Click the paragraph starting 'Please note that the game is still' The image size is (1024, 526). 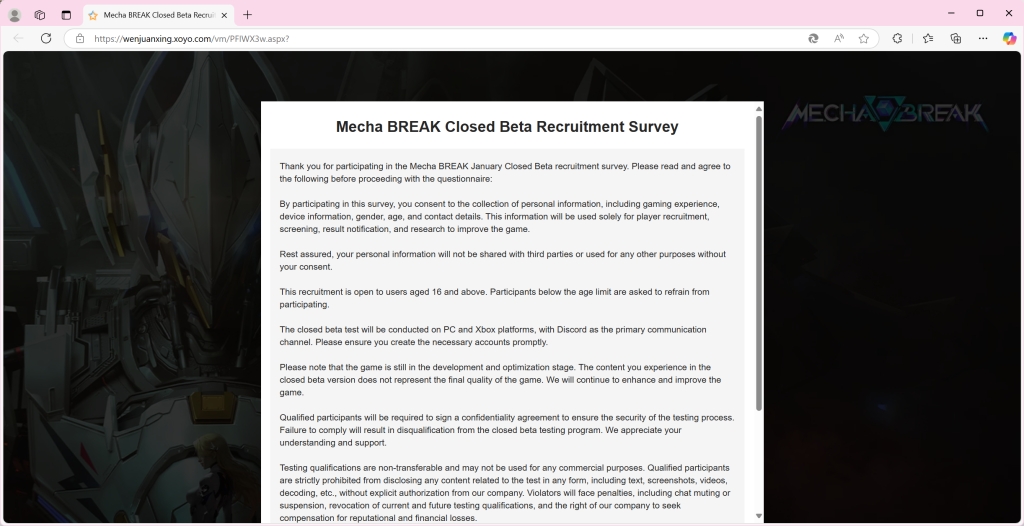(501, 380)
